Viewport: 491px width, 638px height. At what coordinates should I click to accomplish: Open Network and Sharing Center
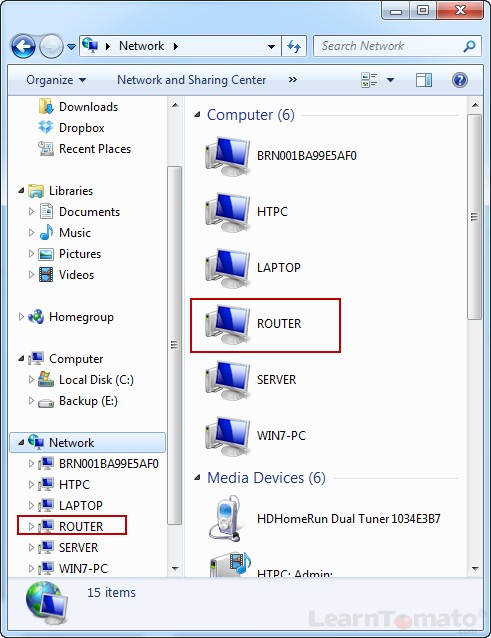[192, 80]
